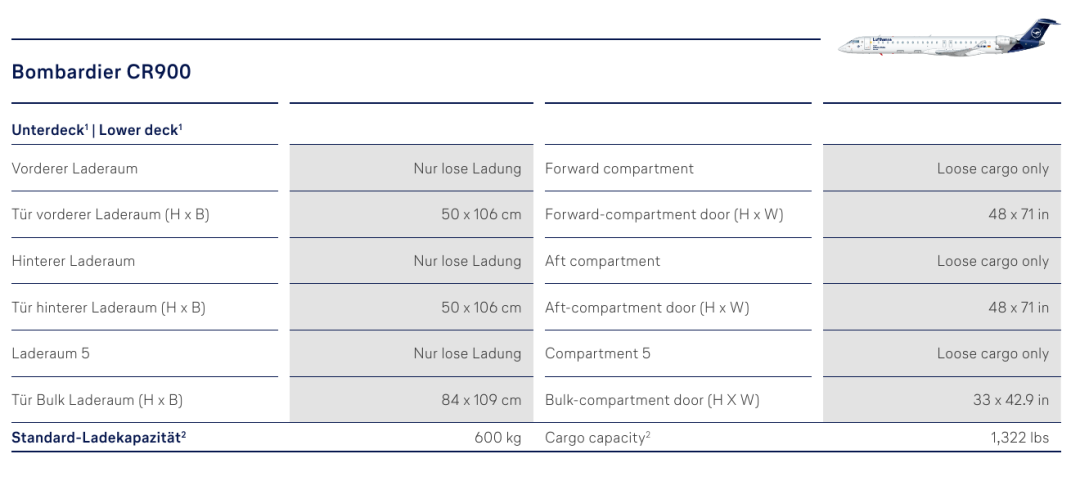Click the Forward compartment label
1080x481 pixels.
click(x=619, y=169)
